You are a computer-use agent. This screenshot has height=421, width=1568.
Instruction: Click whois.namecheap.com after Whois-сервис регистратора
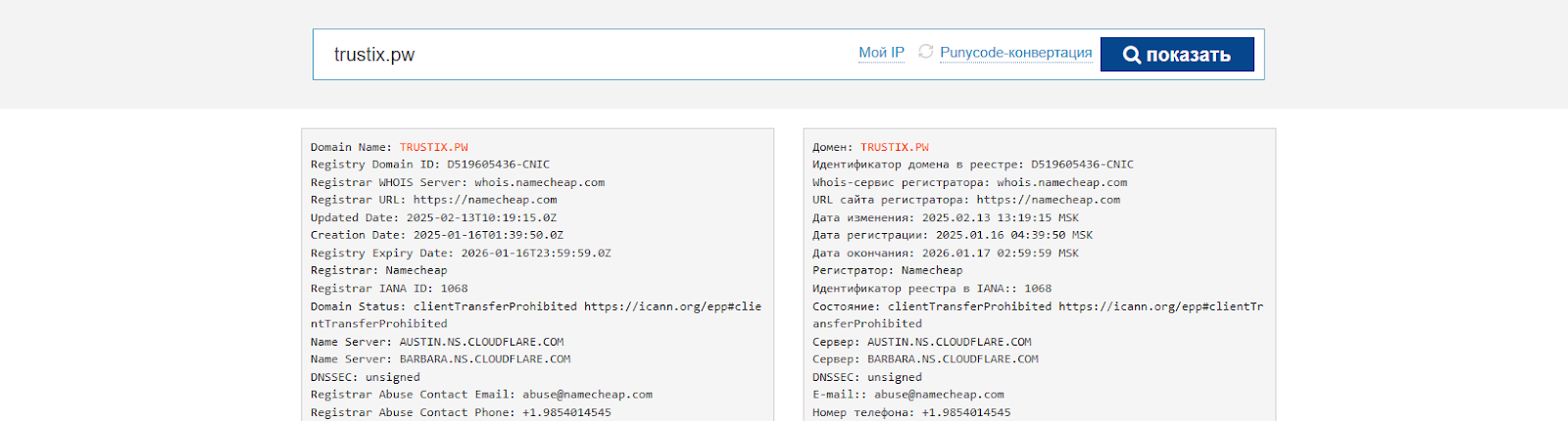point(1061,182)
